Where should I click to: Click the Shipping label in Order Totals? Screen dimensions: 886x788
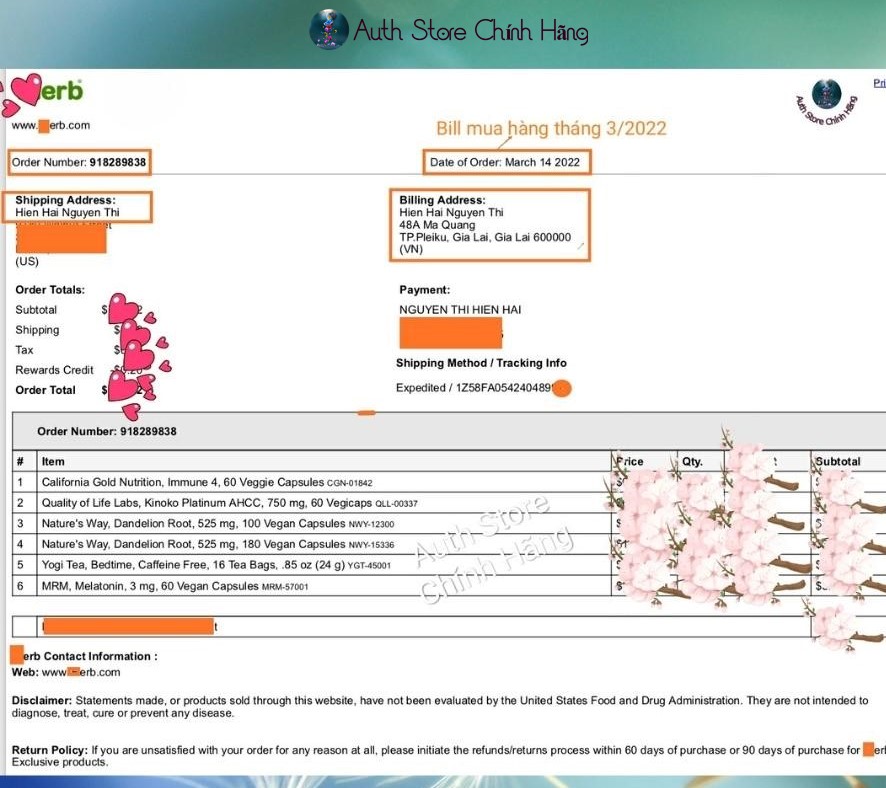(x=37, y=330)
